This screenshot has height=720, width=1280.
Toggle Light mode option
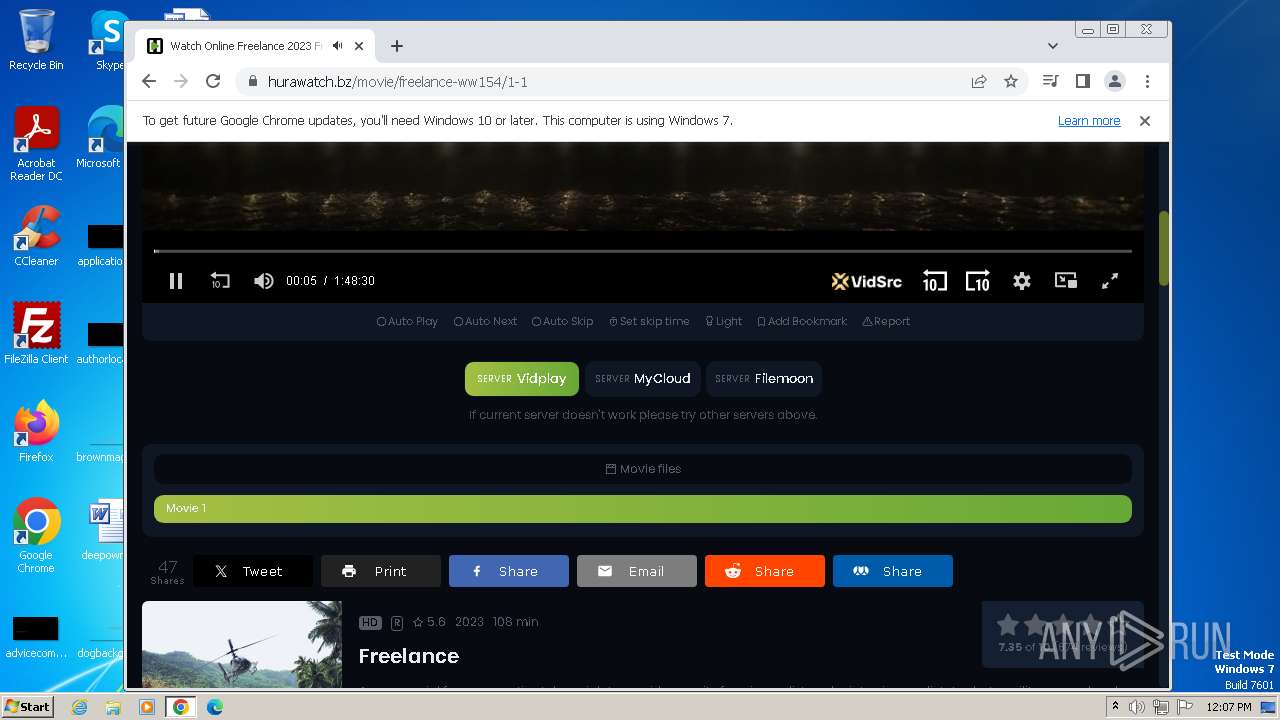click(723, 321)
